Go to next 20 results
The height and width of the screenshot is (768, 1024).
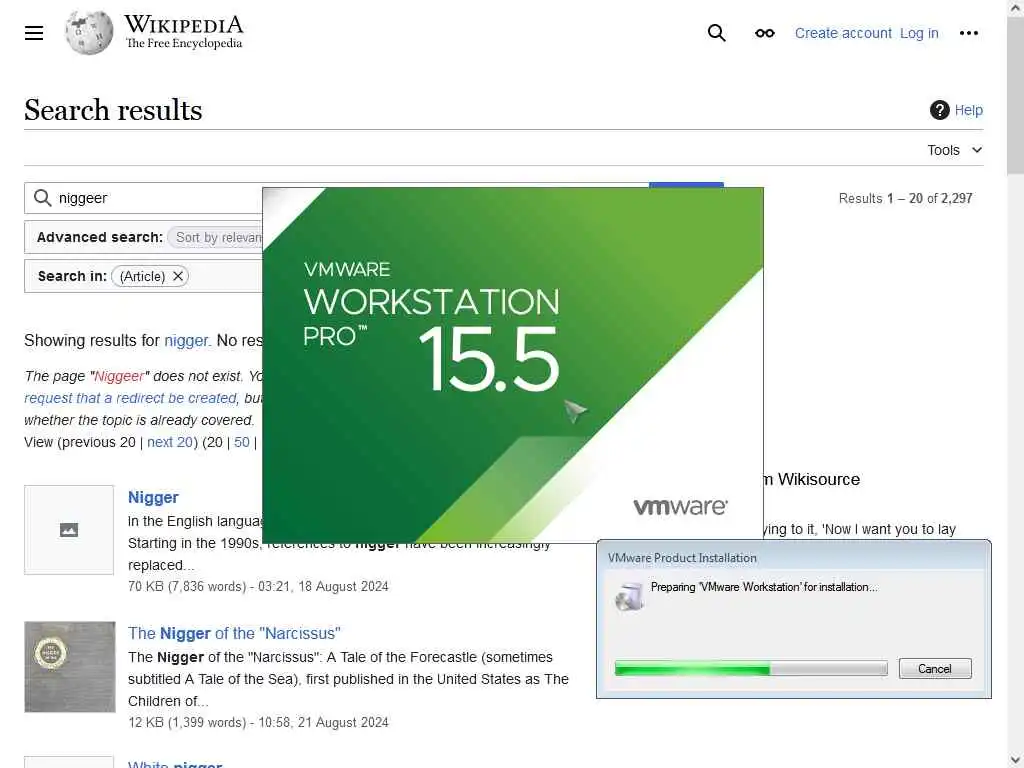pos(170,442)
